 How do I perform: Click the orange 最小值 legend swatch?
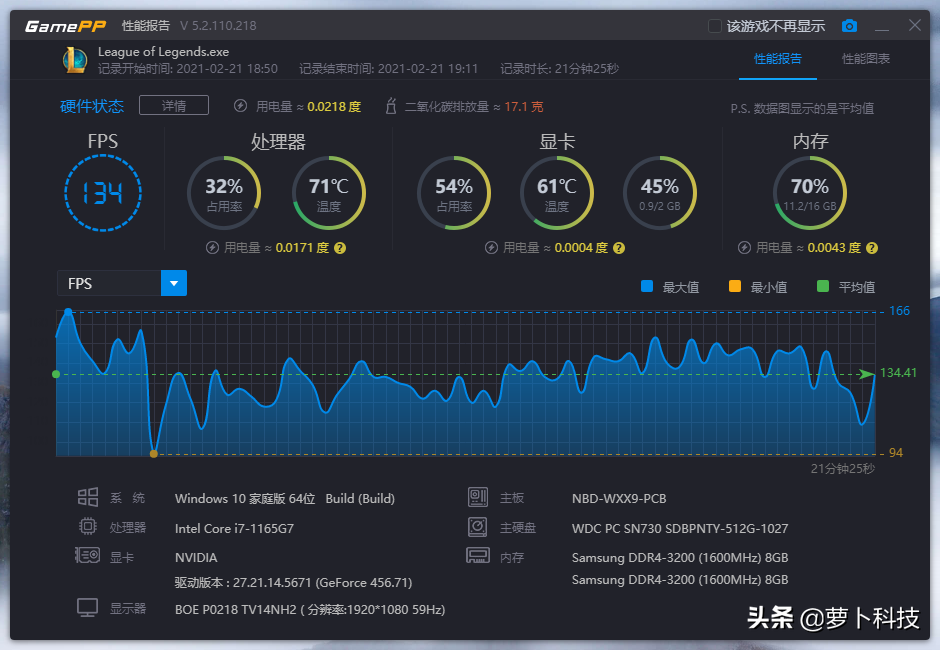coord(735,286)
